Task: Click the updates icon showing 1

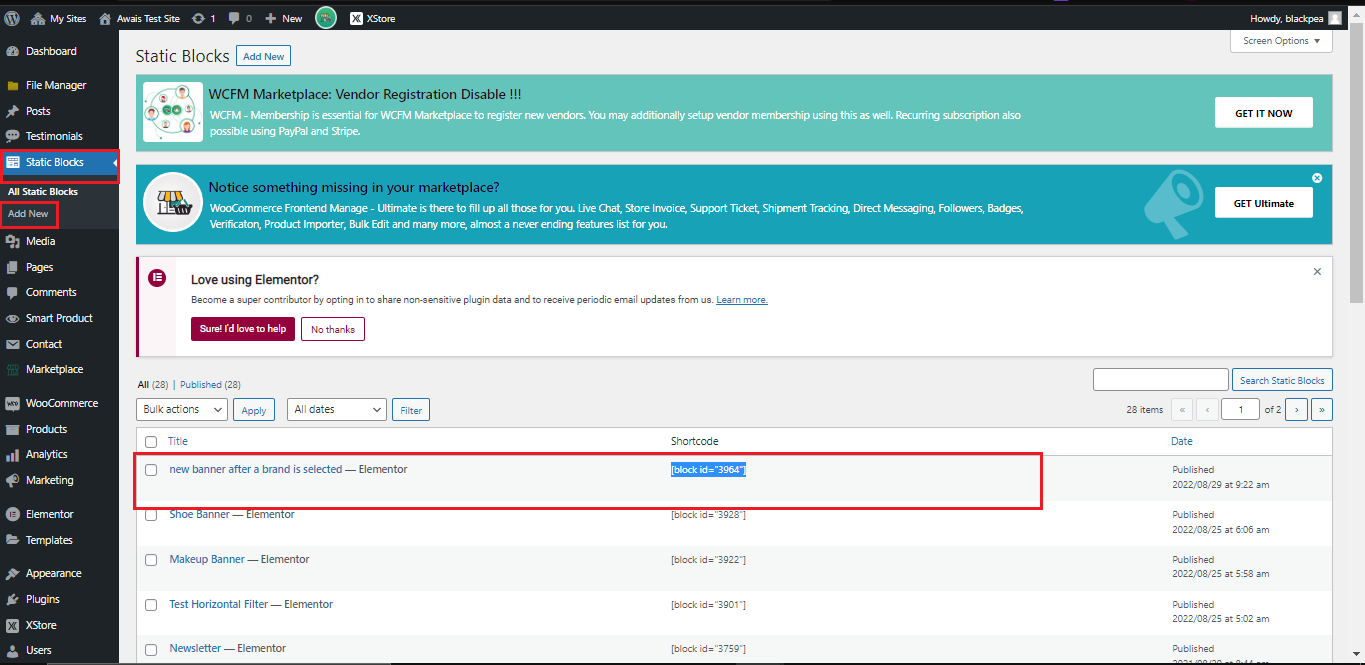Action: point(203,18)
